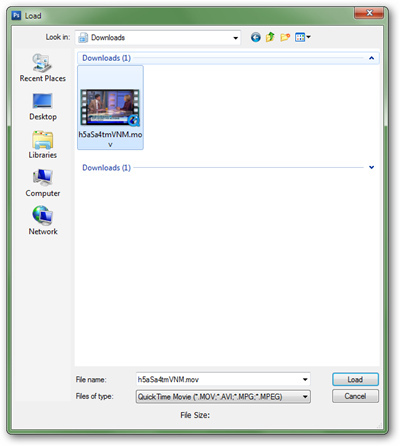
Task: Open Computer in the sidebar
Action: tap(43, 183)
